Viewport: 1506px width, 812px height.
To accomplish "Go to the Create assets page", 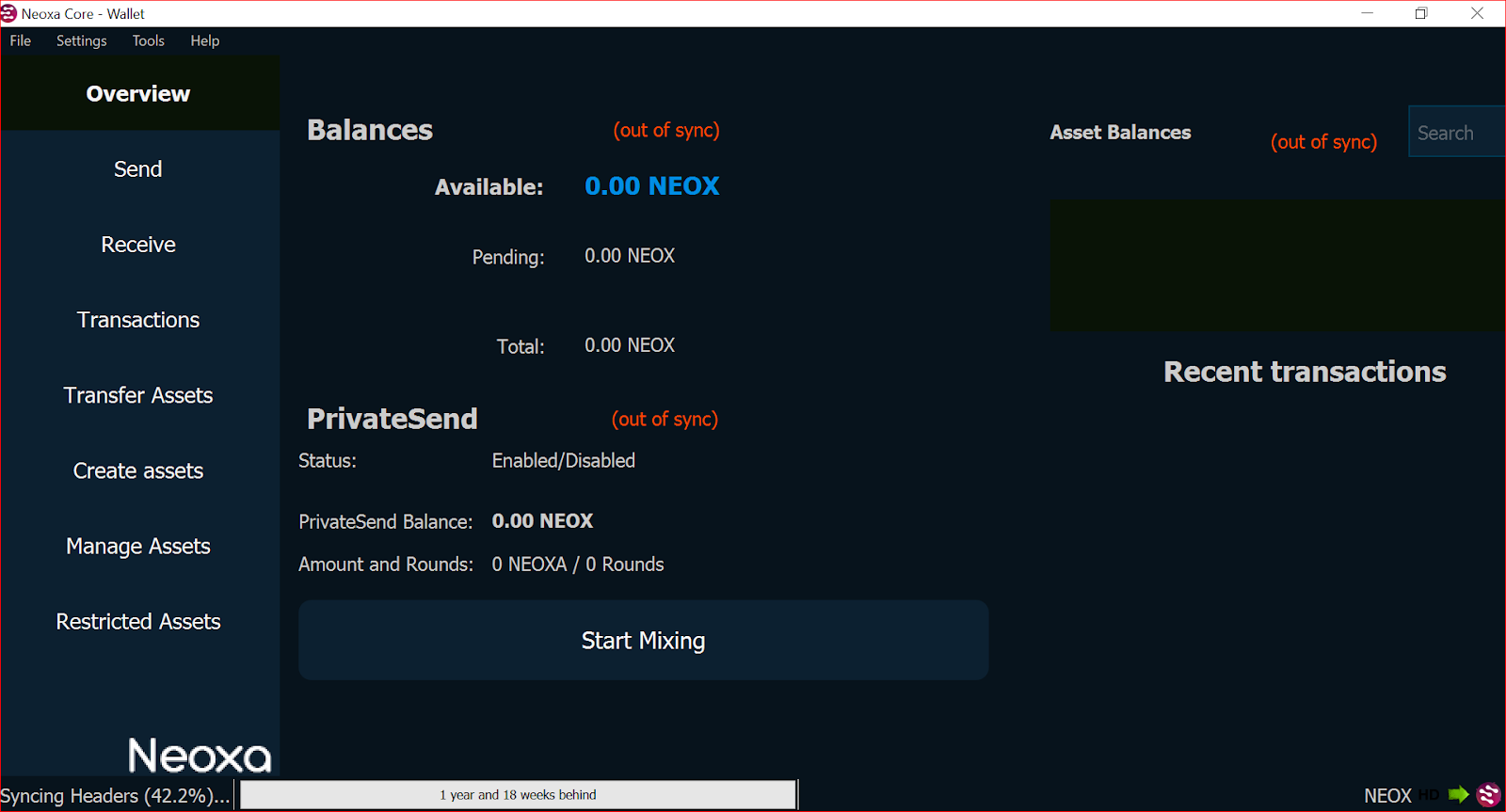I will point(138,470).
